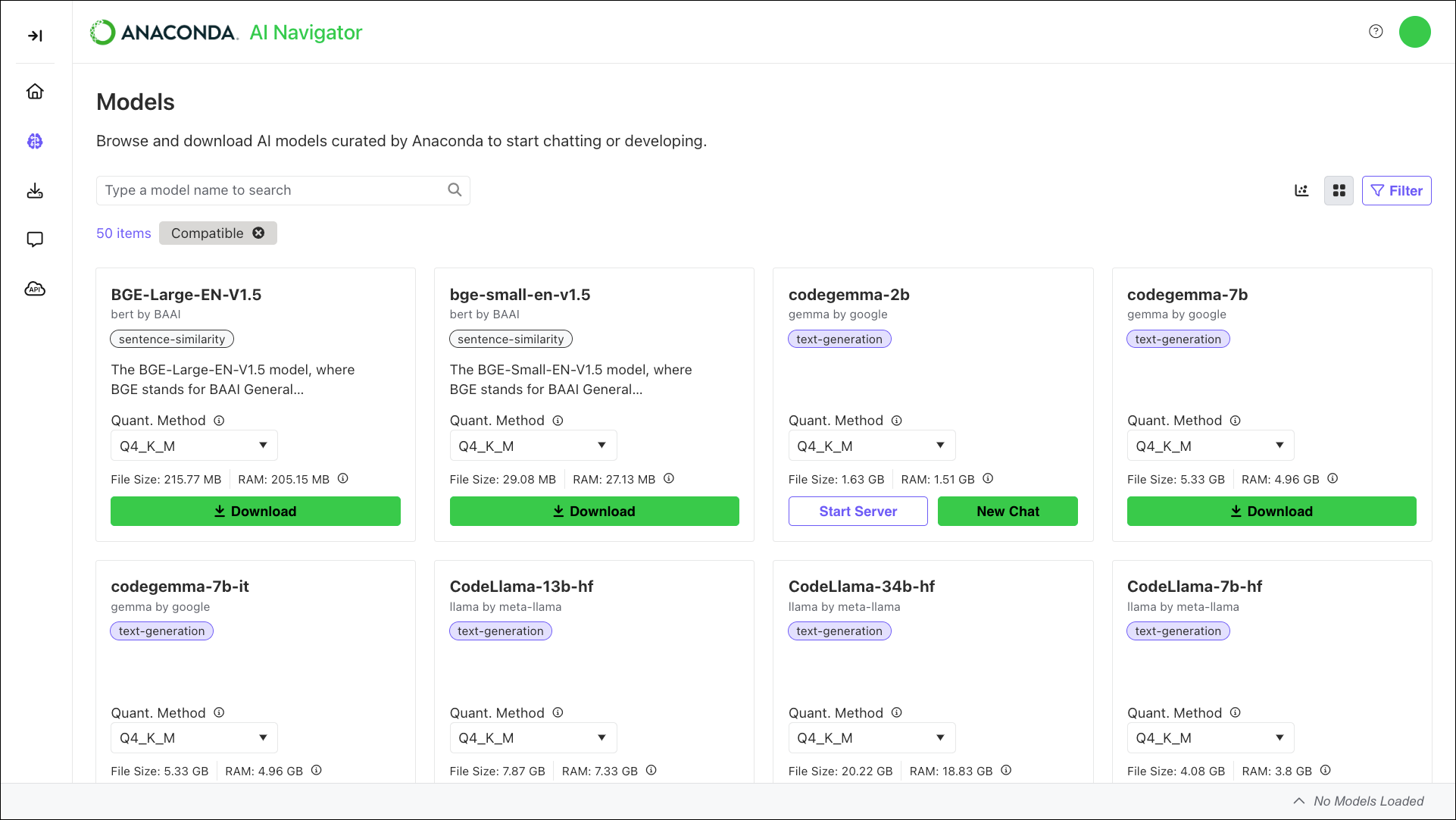Screen dimensions: 1456x820
Task: Show RAM info for codegemma-7b
Action: pos(1333,478)
